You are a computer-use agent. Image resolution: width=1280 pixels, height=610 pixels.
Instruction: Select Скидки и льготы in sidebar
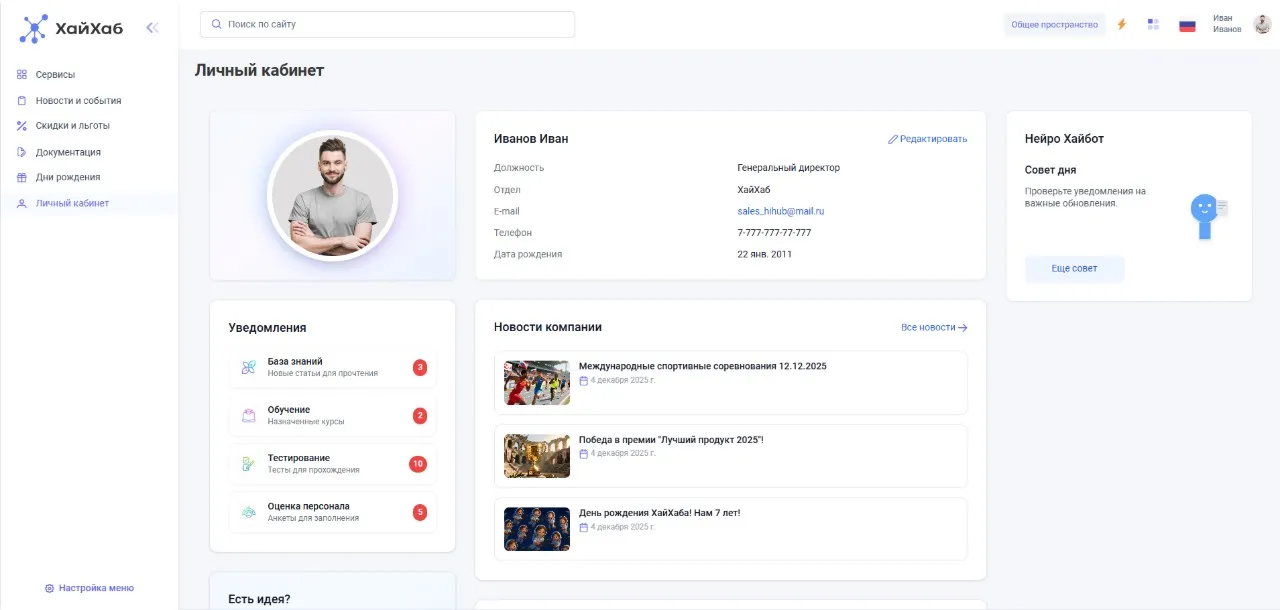[72, 126]
